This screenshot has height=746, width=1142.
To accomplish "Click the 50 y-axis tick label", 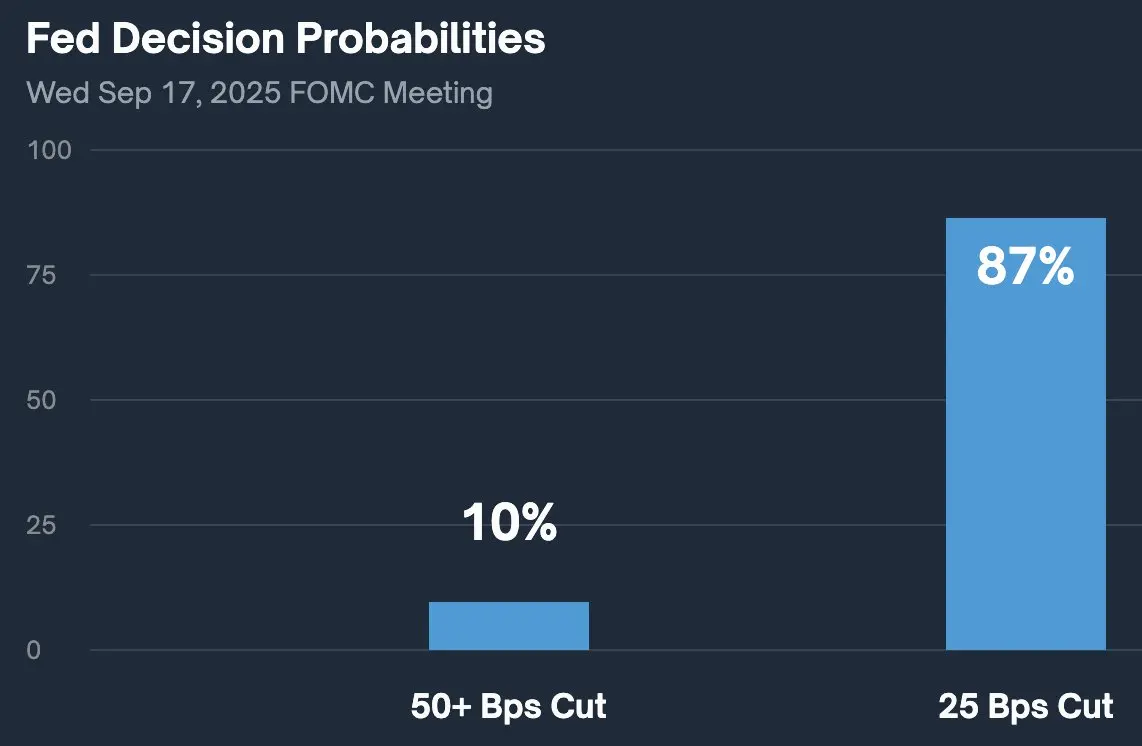I will (x=41, y=400).
